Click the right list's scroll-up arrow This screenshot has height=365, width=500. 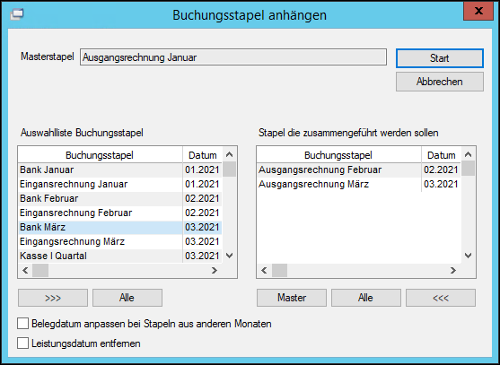click(x=468, y=154)
